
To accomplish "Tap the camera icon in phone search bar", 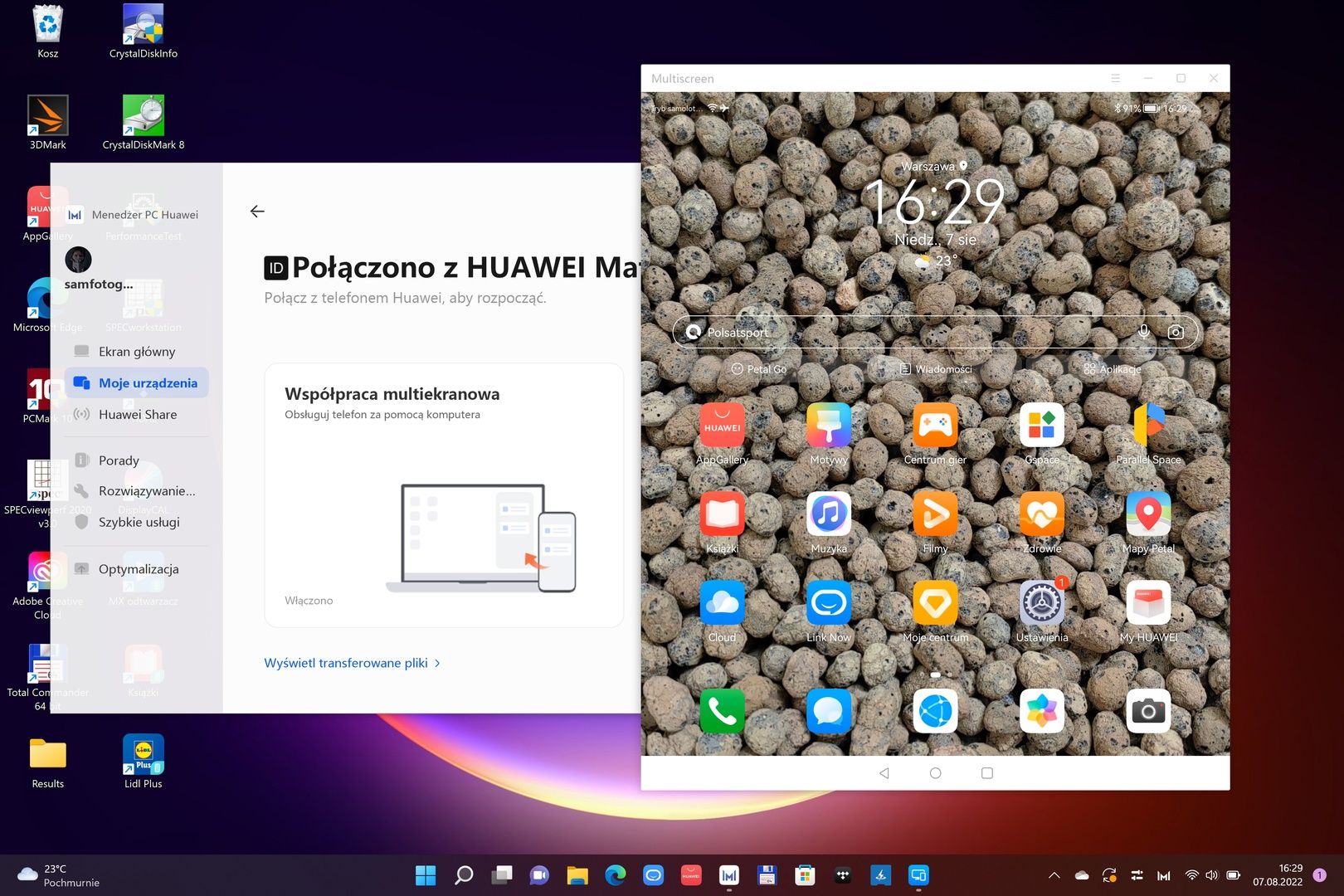I will (x=1176, y=332).
